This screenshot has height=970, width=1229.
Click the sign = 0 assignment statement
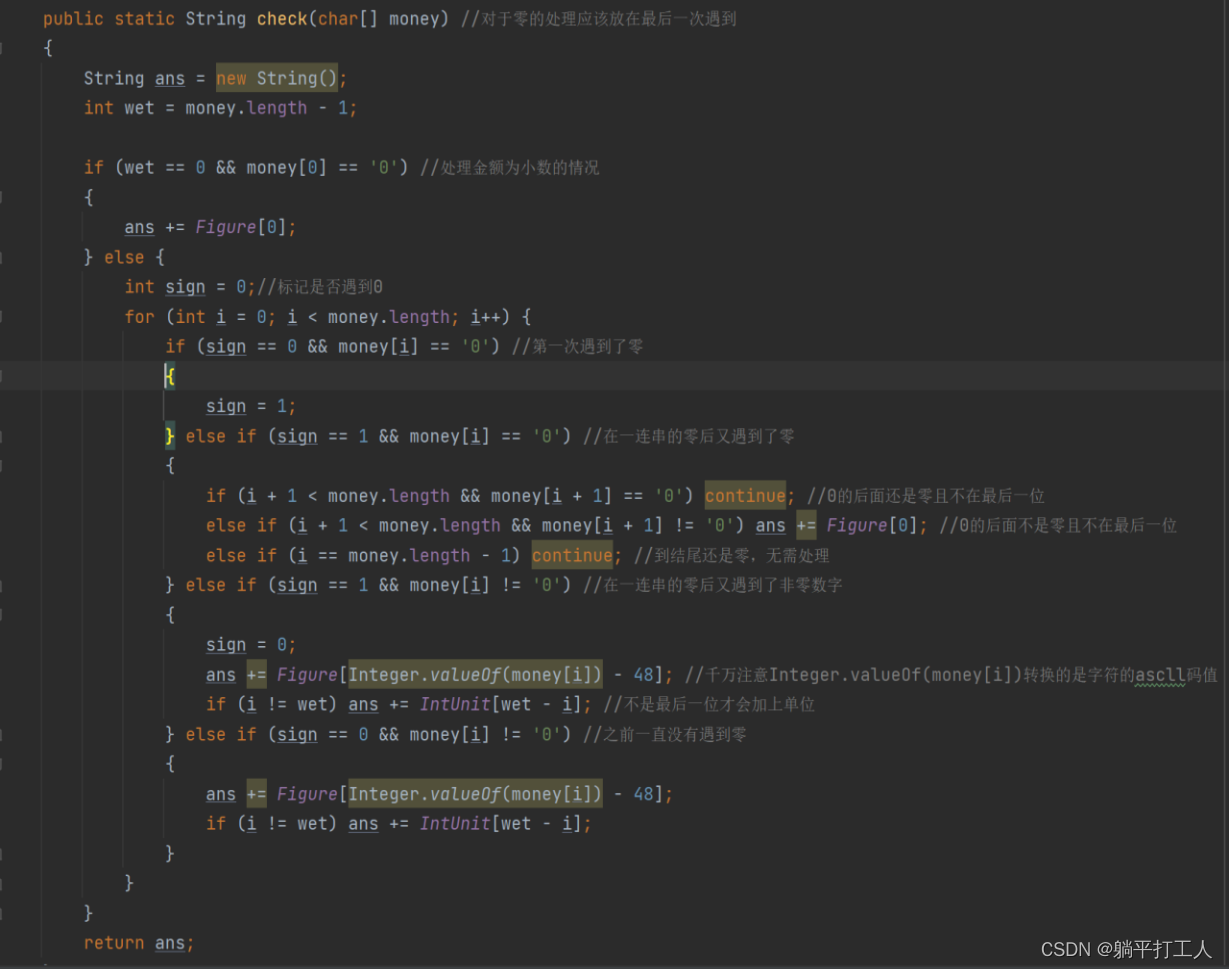(x=251, y=645)
